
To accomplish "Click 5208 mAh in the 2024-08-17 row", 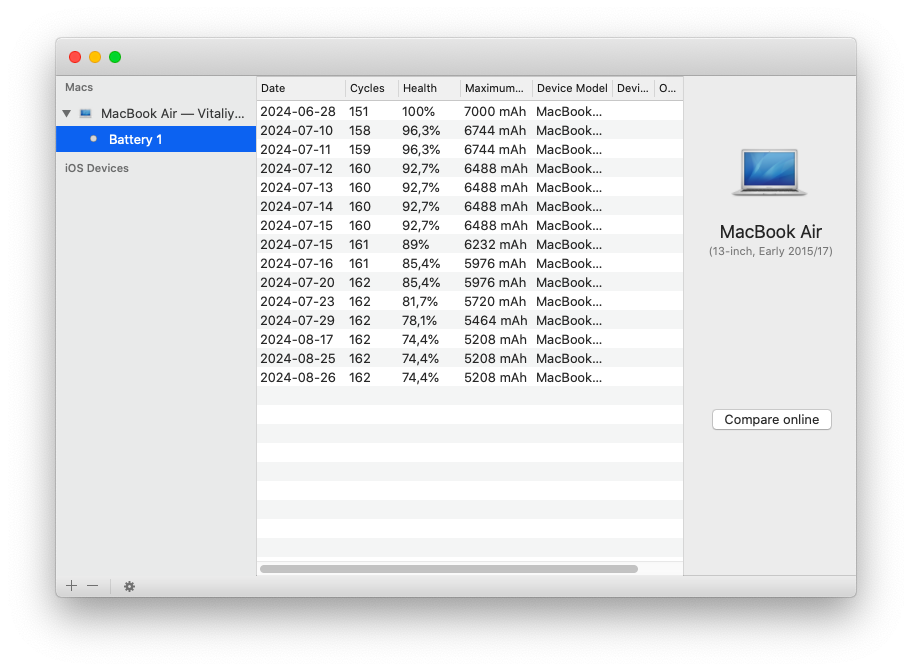I will click(x=496, y=340).
